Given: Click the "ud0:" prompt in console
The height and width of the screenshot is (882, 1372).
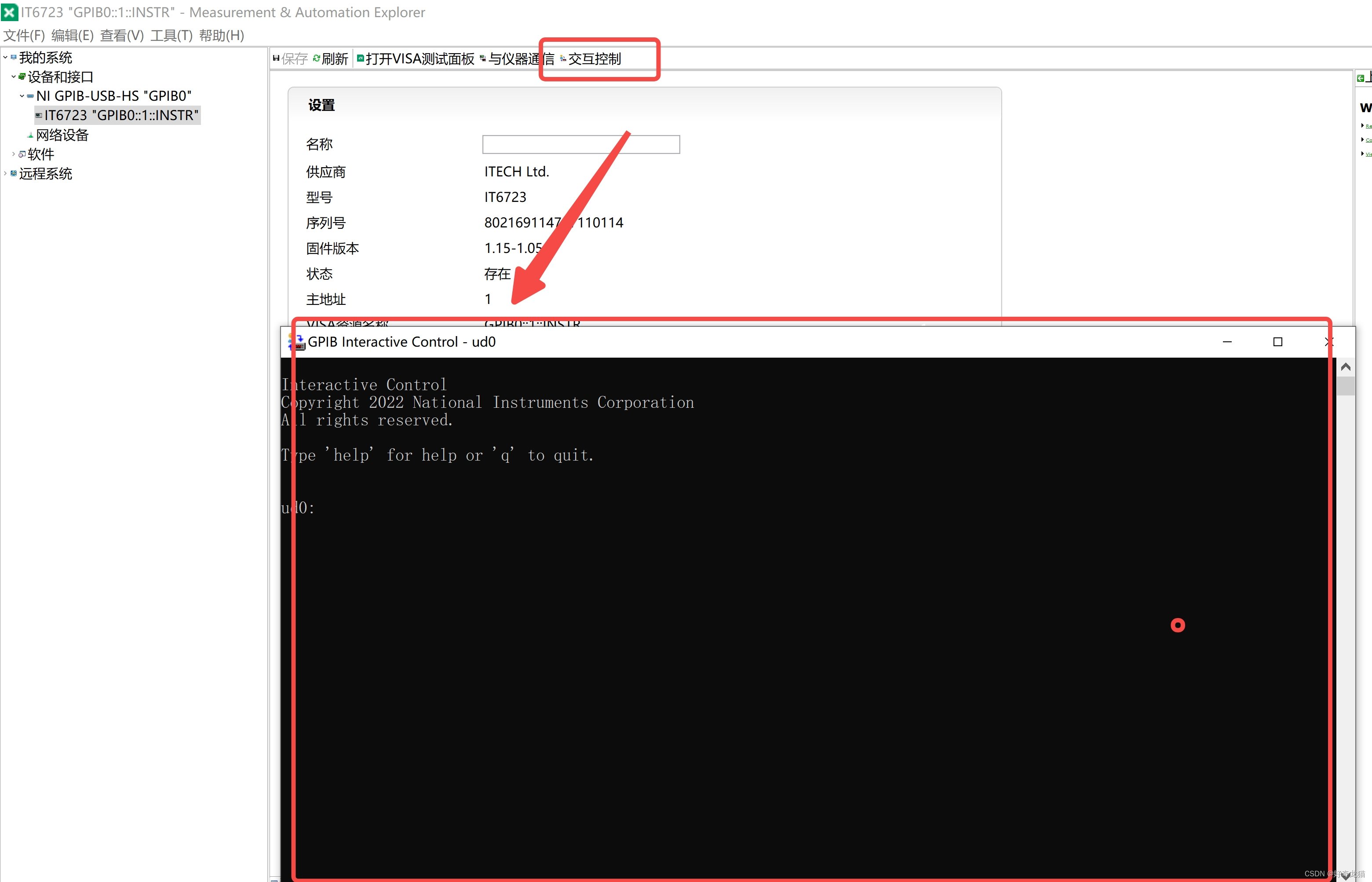Looking at the screenshot, I should (298, 508).
